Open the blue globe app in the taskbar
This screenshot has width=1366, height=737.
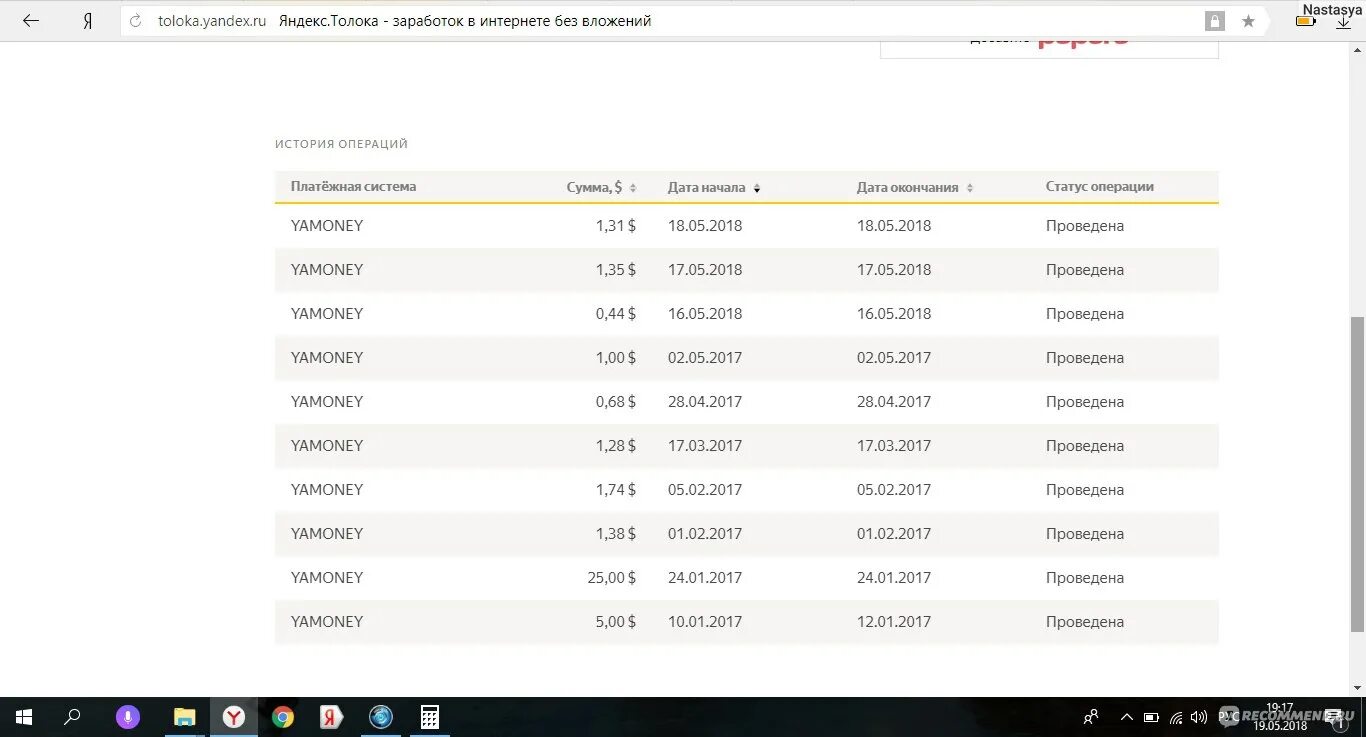(380, 717)
